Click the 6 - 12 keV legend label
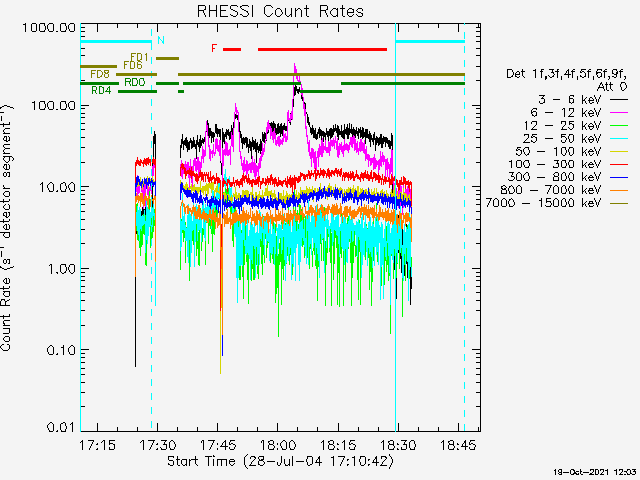 pyautogui.click(x=565, y=112)
